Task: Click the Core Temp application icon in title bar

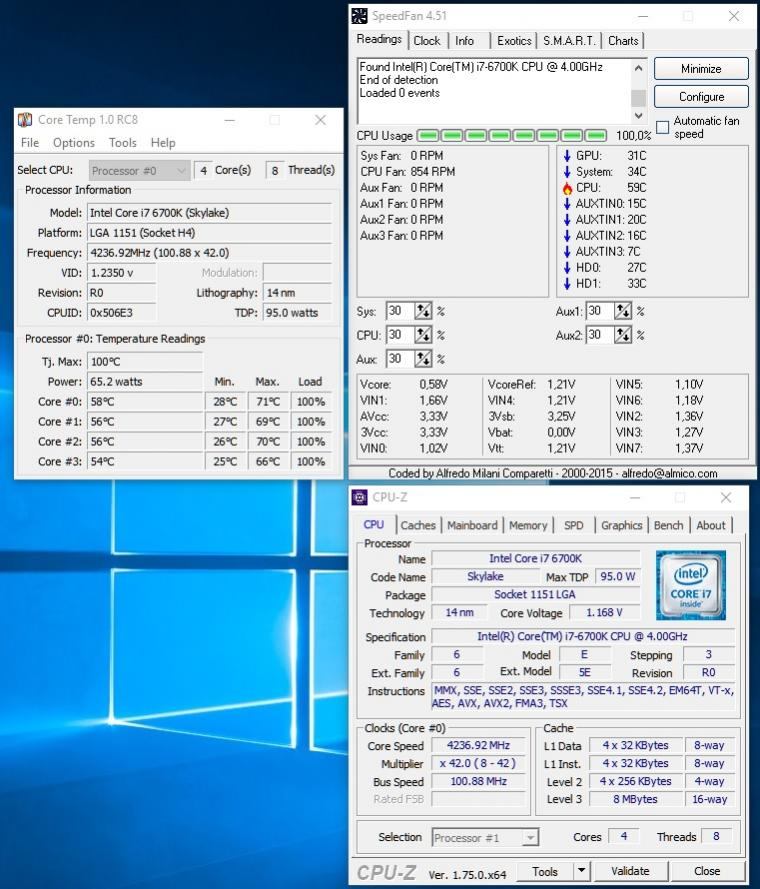Action: click(x=24, y=120)
